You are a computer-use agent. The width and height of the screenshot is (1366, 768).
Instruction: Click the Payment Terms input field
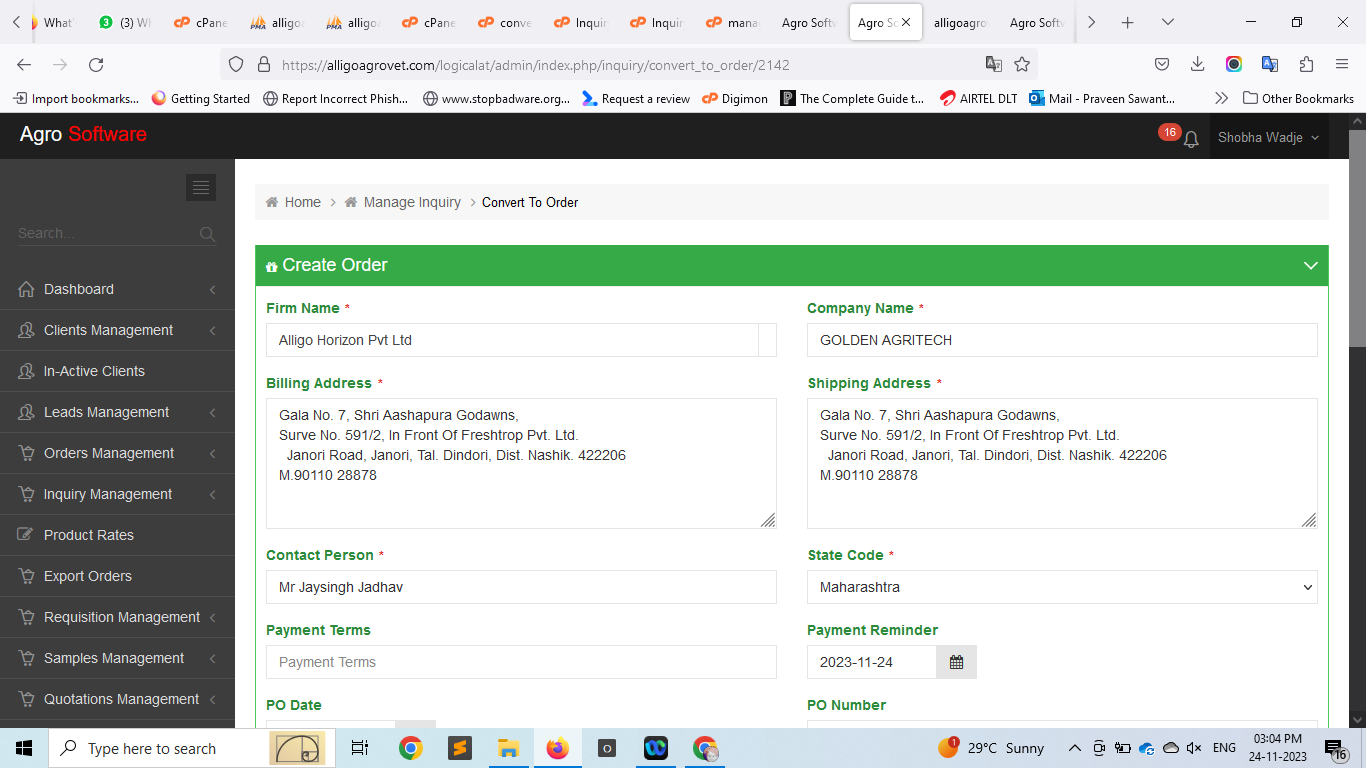tap(520, 662)
